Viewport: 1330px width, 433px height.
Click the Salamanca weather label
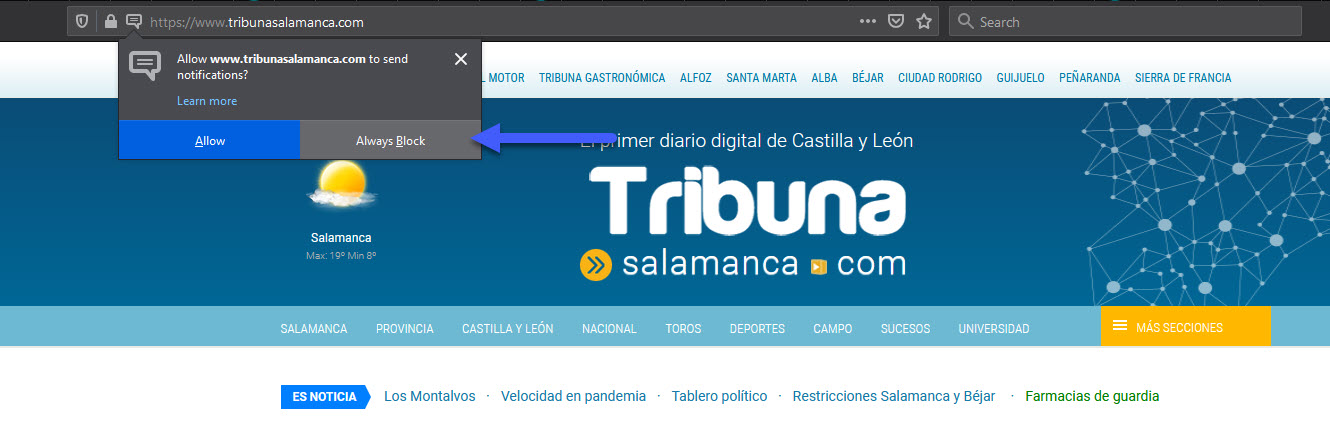click(x=341, y=238)
